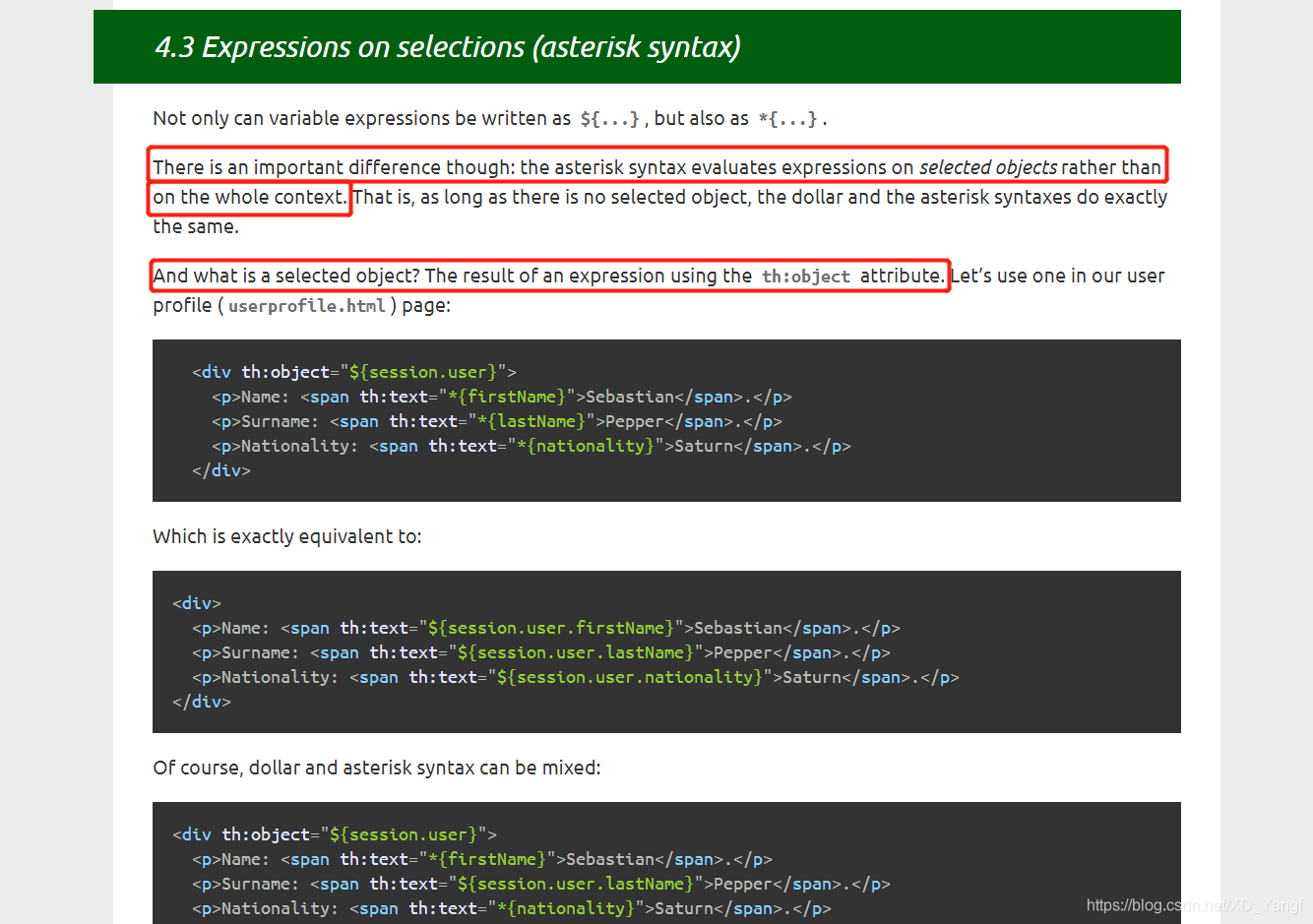Click the words "Not only can variable expressions"
Screen dimensions: 1313x924
coord(301,118)
